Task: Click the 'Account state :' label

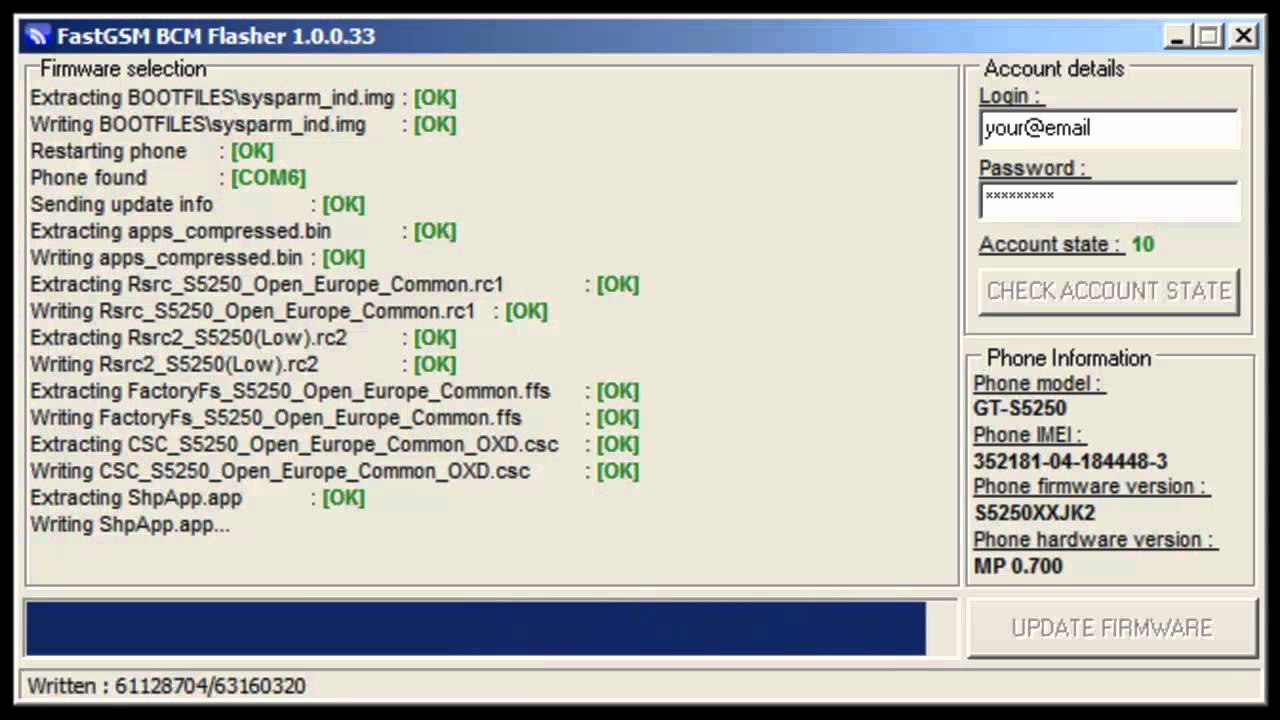Action: pos(1050,245)
